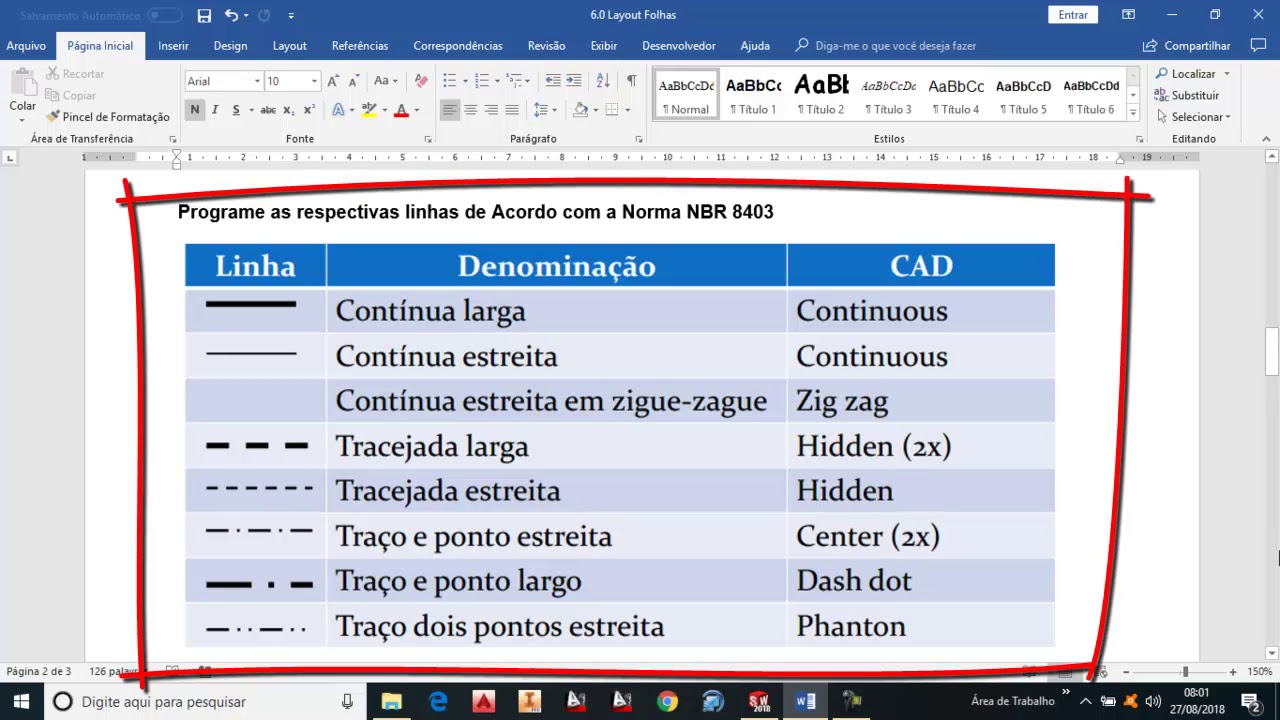Click the Windows search box on the taskbar
The height and width of the screenshot is (720, 1280).
pyautogui.click(x=204, y=702)
